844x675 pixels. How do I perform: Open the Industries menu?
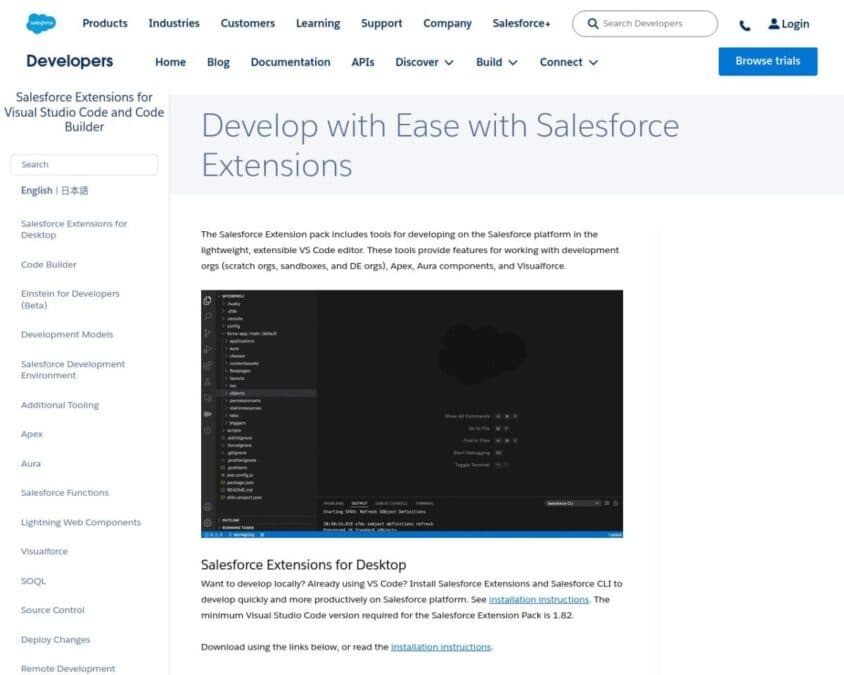pyautogui.click(x=174, y=23)
